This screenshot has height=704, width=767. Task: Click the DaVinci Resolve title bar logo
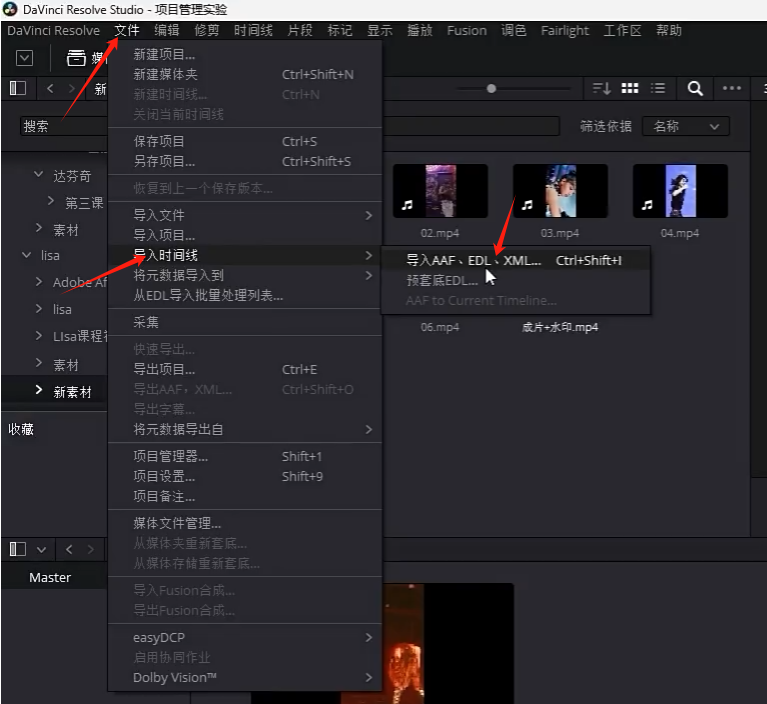coord(10,9)
